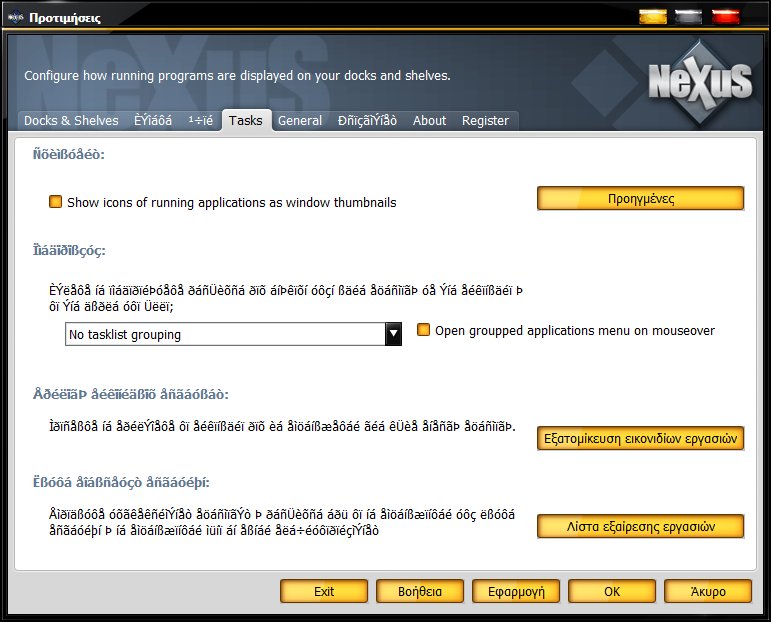Switch to the Docks & Shelves tab
Image resolution: width=771 pixels, height=622 pixels.
click(x=71, y=121)
